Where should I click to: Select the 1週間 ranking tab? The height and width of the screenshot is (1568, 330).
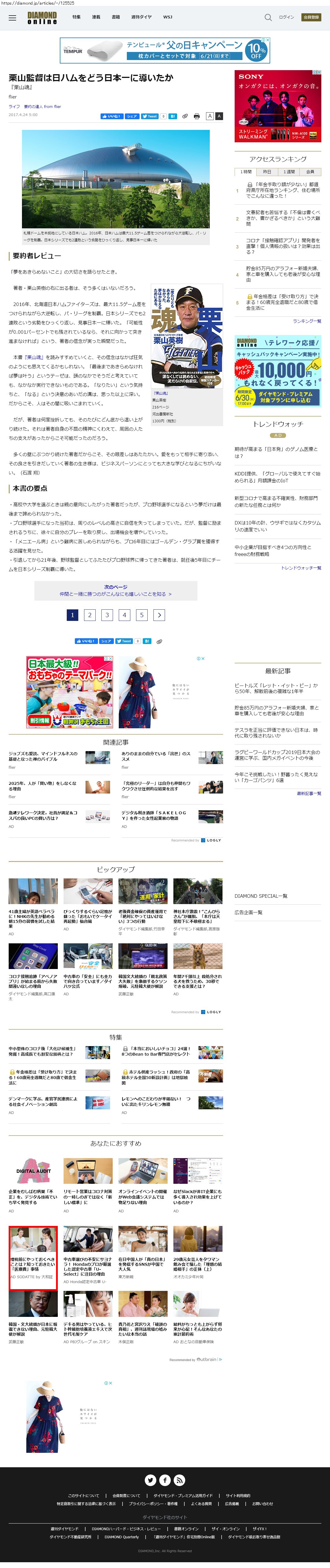pos(289,172)
